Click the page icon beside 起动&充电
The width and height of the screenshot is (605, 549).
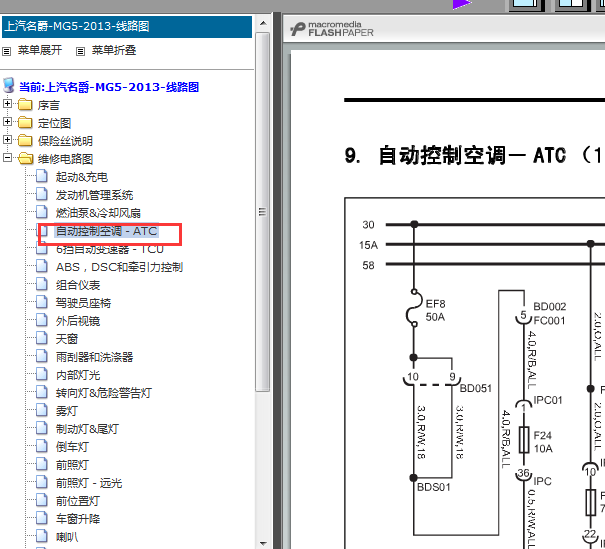(42, 176)
